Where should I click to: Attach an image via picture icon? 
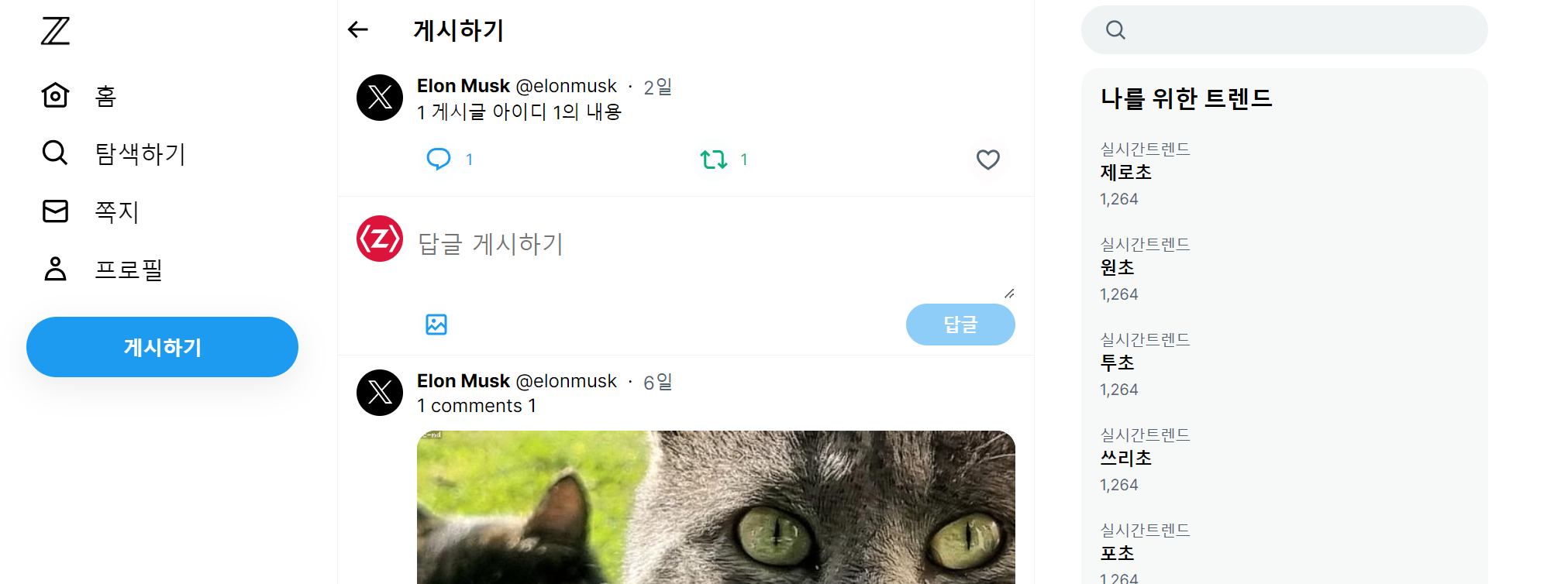(436, 324)
